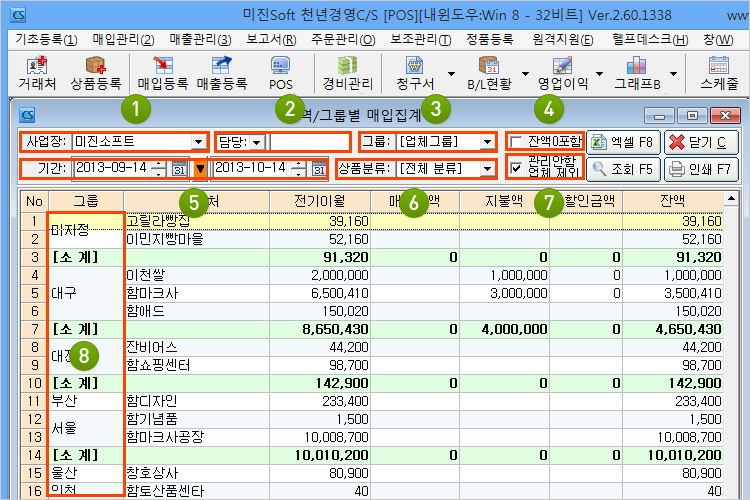Open 보고서(R) menu

271,39
